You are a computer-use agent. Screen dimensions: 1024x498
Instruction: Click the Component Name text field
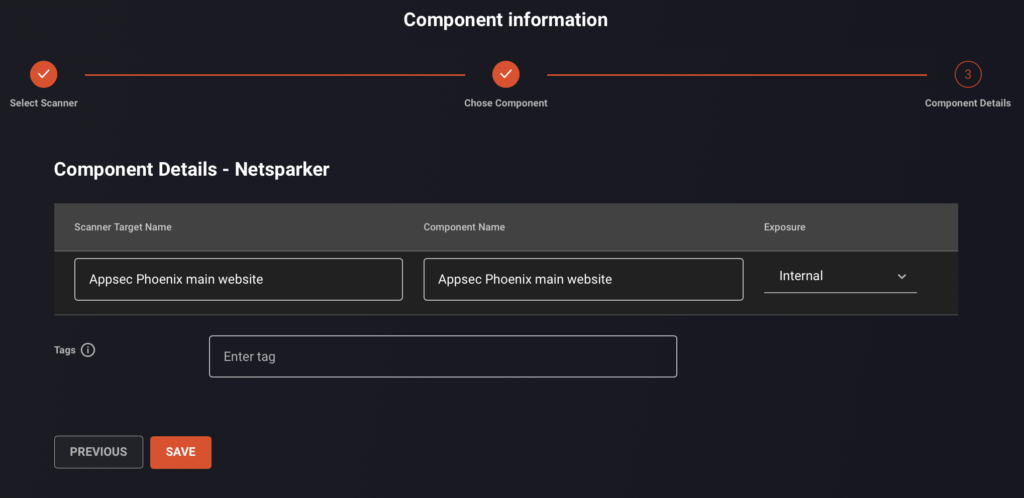tap(583, 279)
